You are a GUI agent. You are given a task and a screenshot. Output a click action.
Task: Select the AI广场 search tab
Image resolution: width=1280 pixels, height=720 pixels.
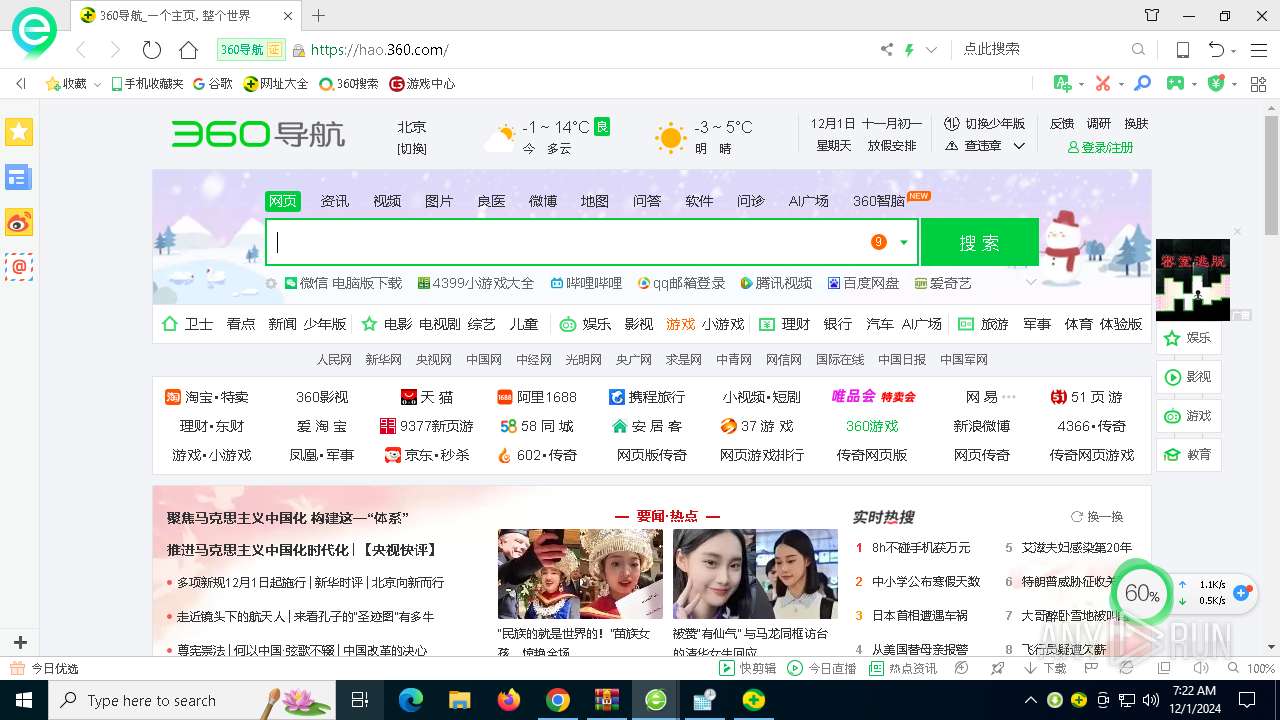click(x=808, y=201)
